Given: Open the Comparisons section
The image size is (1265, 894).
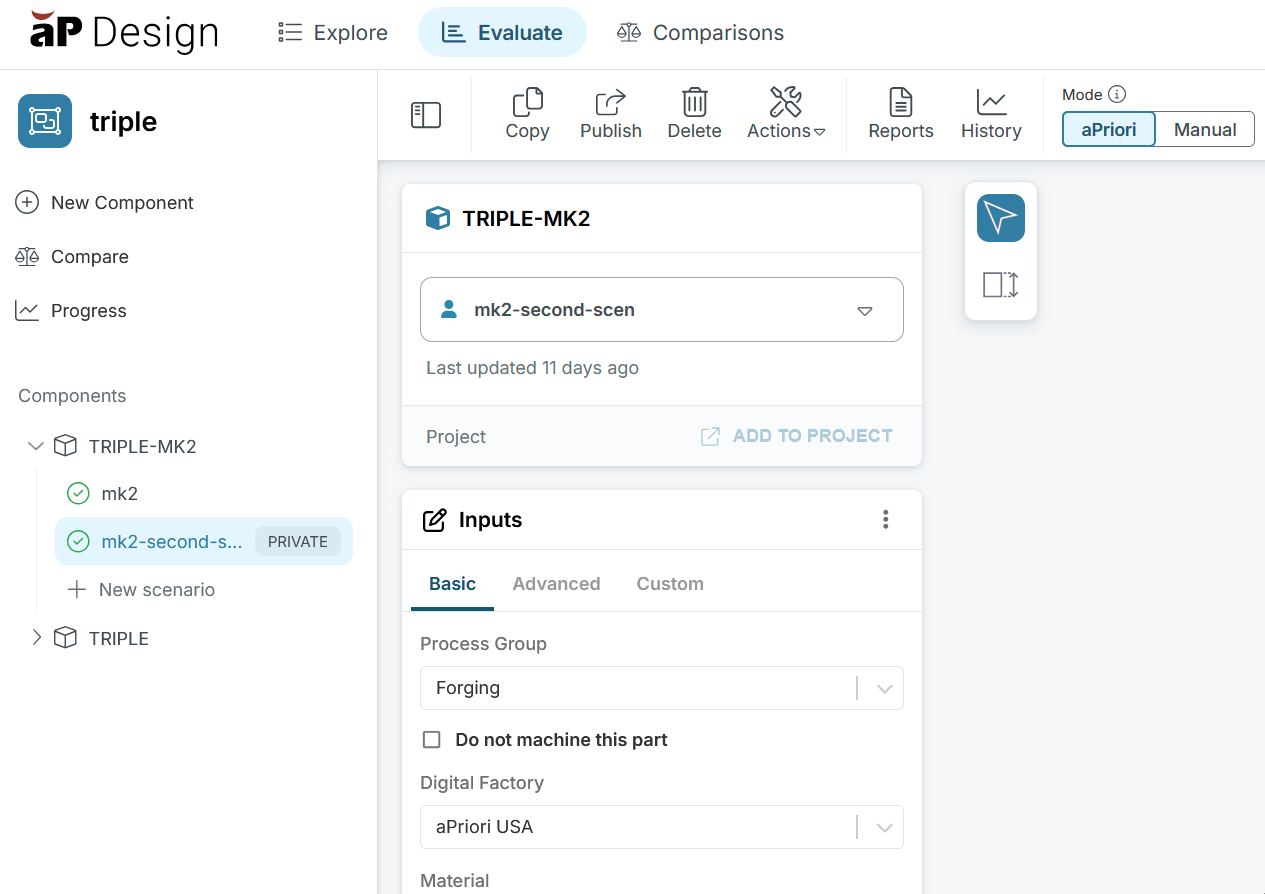Looking at the screenshot, I should (700, 33).
